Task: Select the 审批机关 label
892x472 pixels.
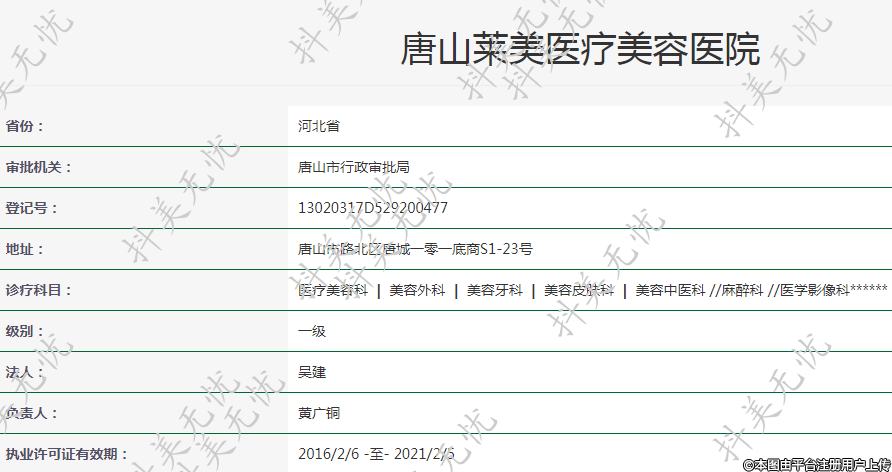Action: pyautogui.click(x=39, y=168)
